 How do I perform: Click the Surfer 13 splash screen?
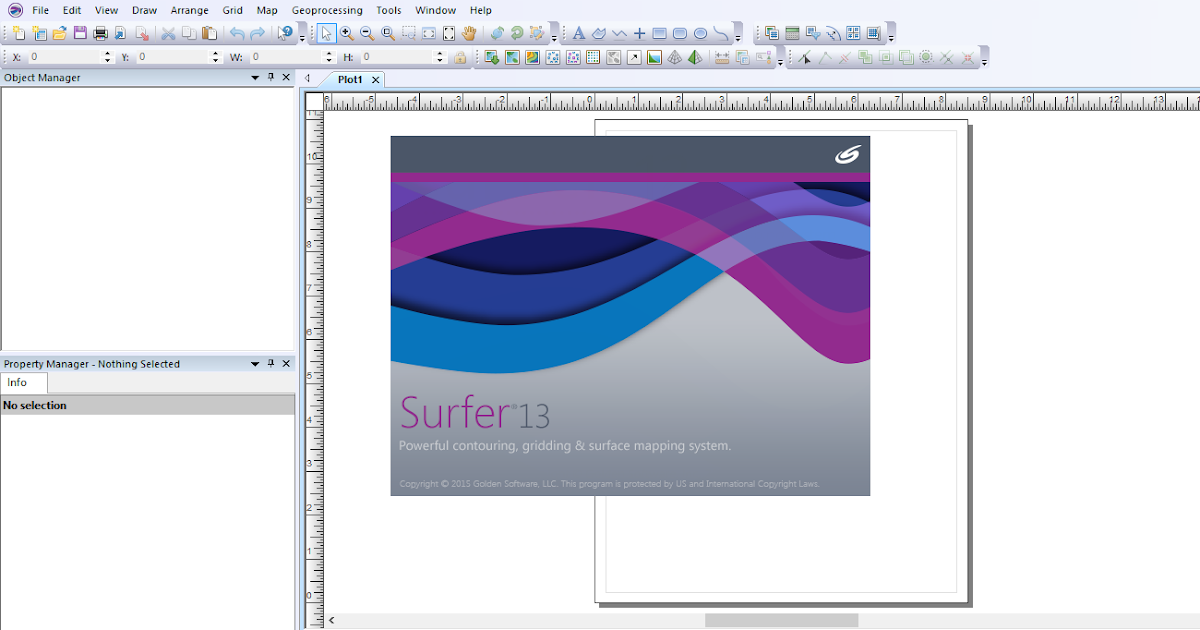[x=630, y=315]
